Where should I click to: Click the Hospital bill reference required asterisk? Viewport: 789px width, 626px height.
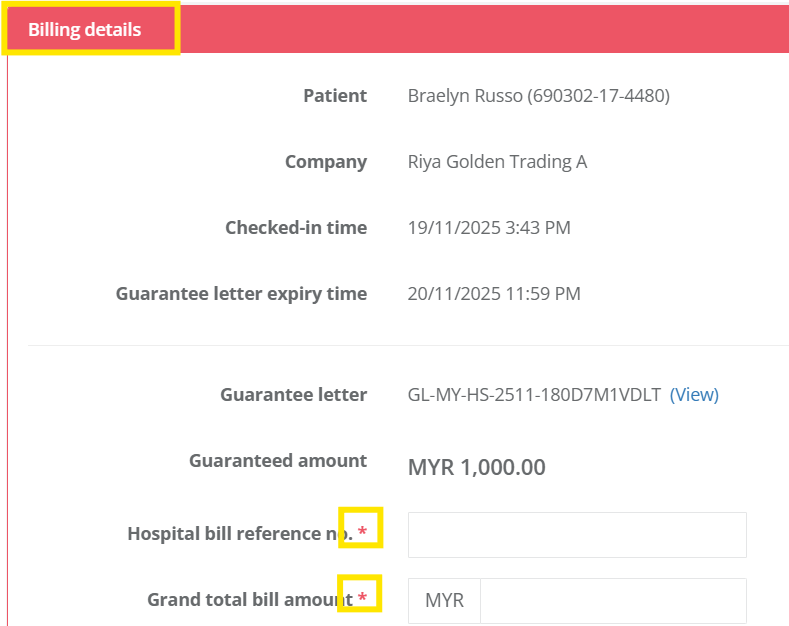pos(362,532)
